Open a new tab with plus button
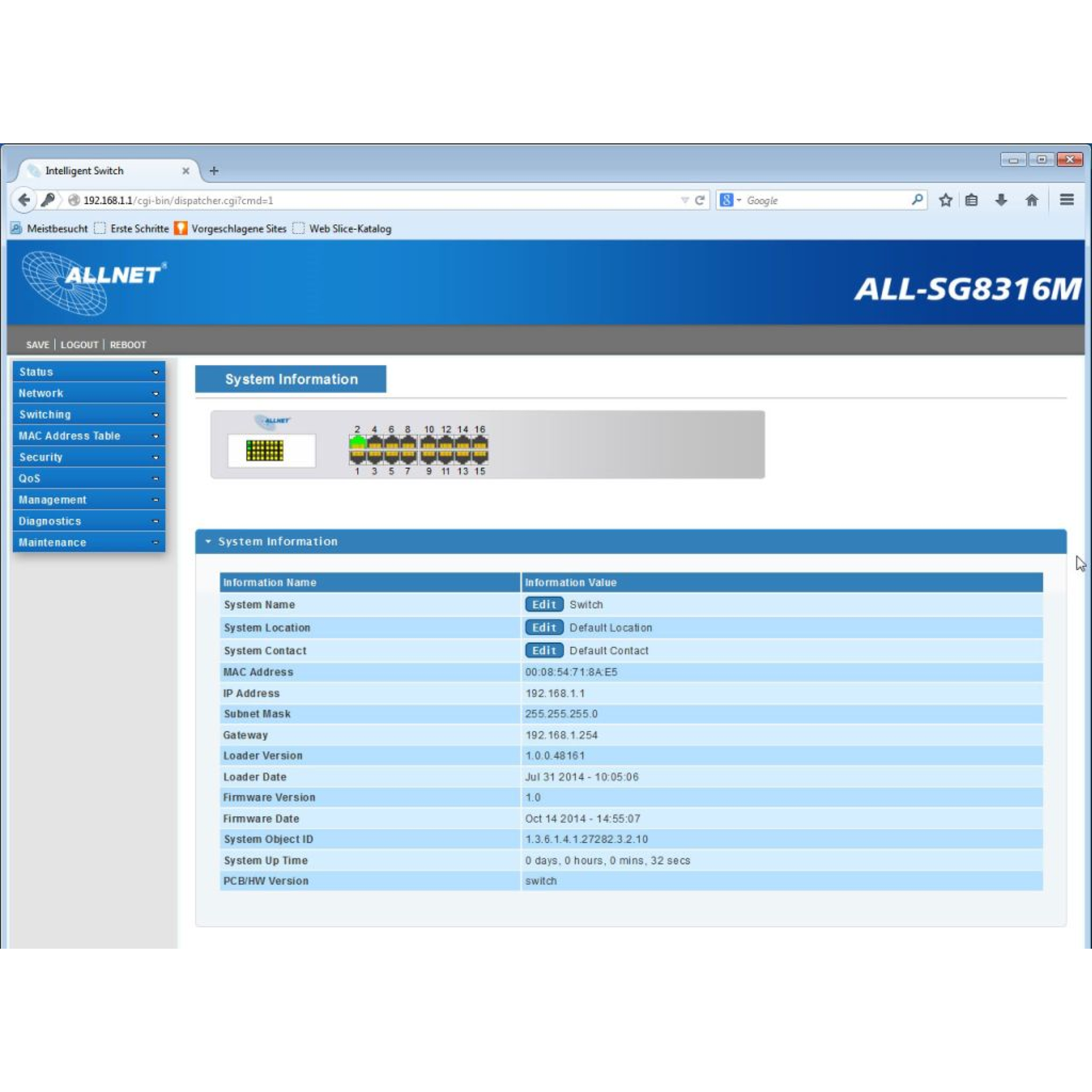This screenshot has width=1092, height=1092. [214, 171]
